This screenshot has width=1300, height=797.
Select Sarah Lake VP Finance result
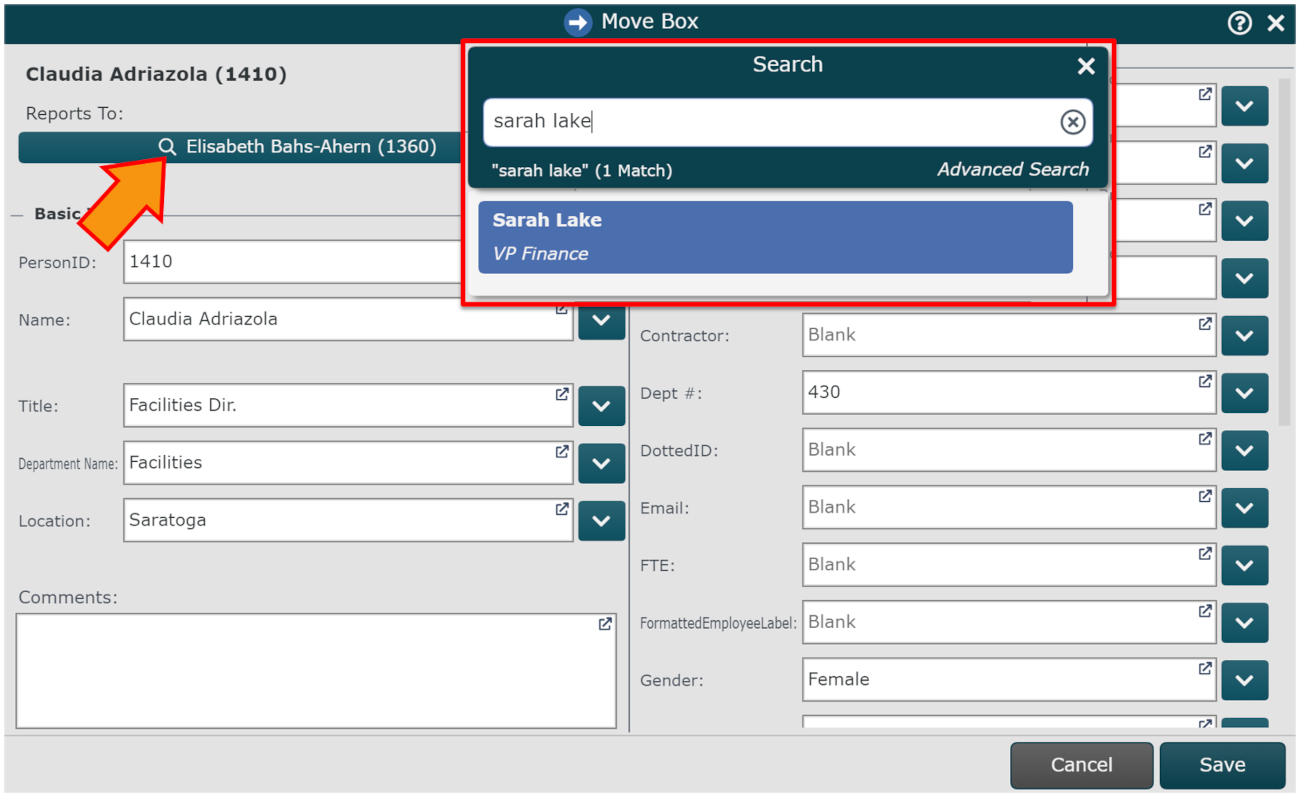[x=775, y=237]
